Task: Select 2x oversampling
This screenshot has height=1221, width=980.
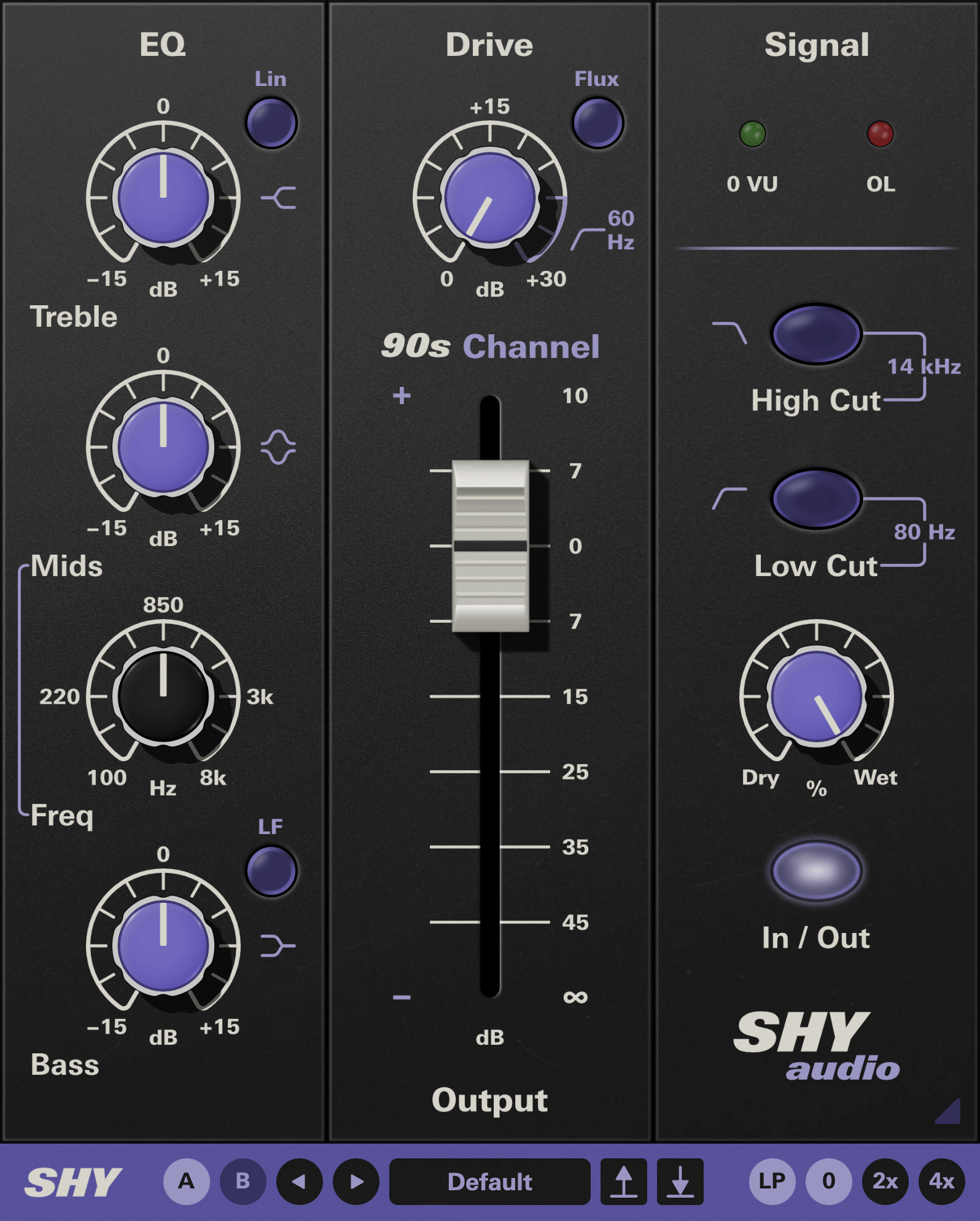Action: point(885,1182)
